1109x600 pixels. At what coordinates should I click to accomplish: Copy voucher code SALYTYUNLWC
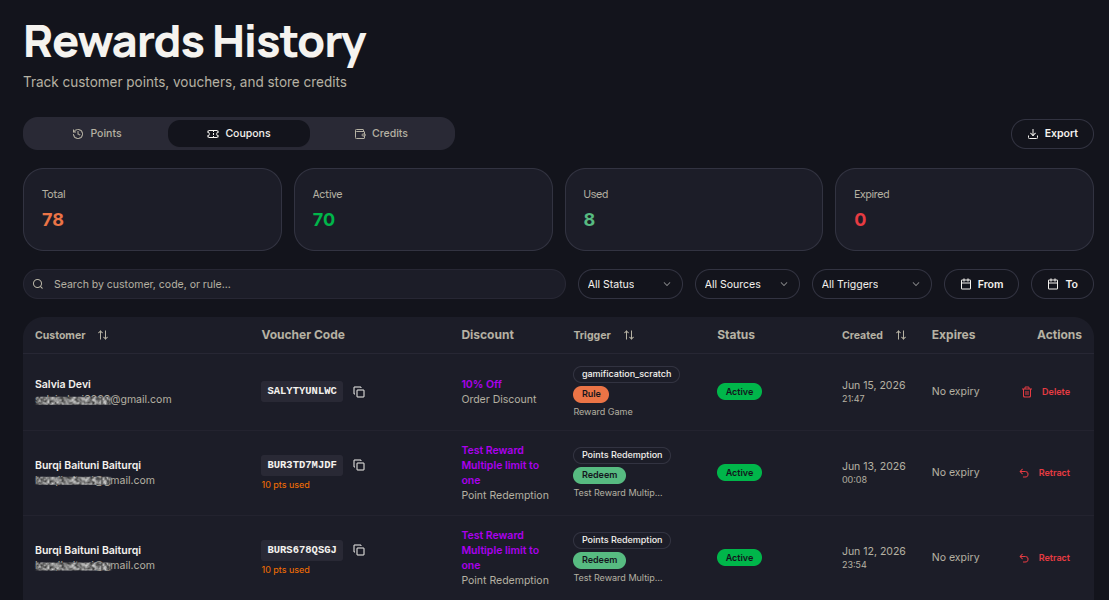click(359, 392)
